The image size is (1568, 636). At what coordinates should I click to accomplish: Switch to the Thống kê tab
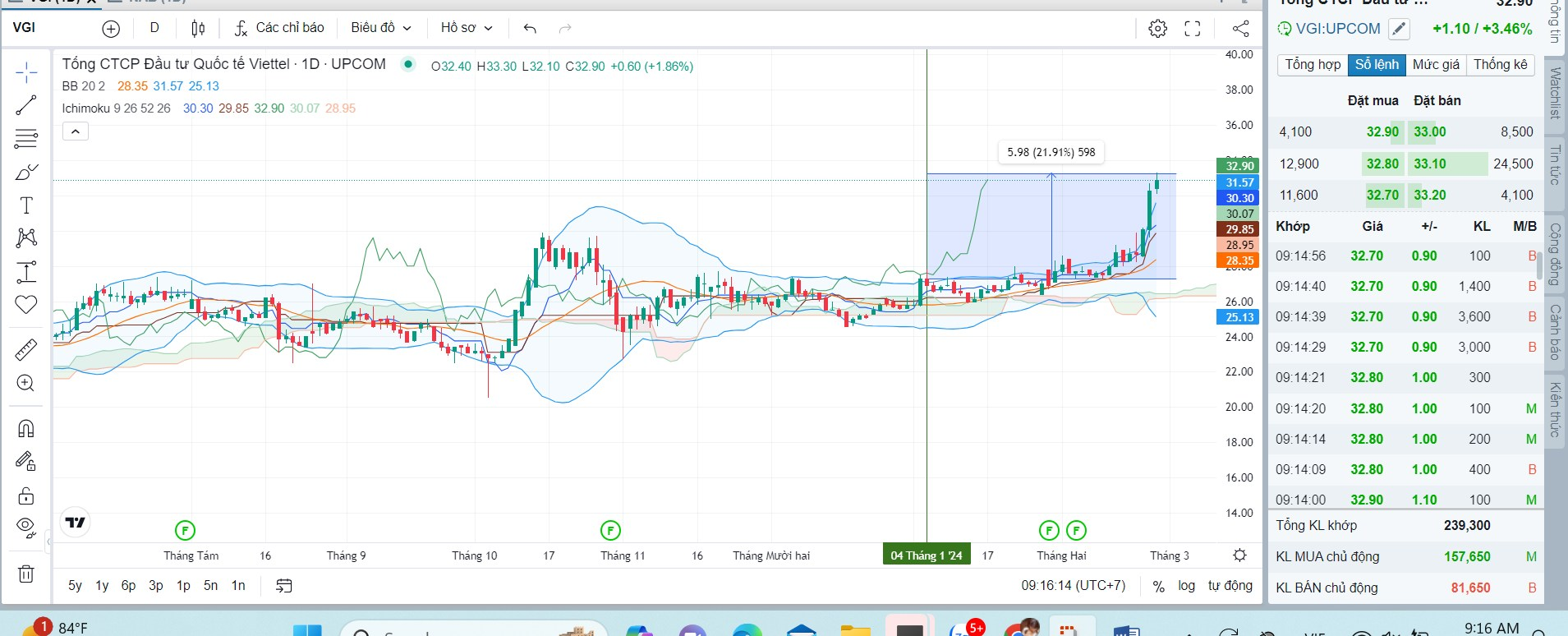1500,64
